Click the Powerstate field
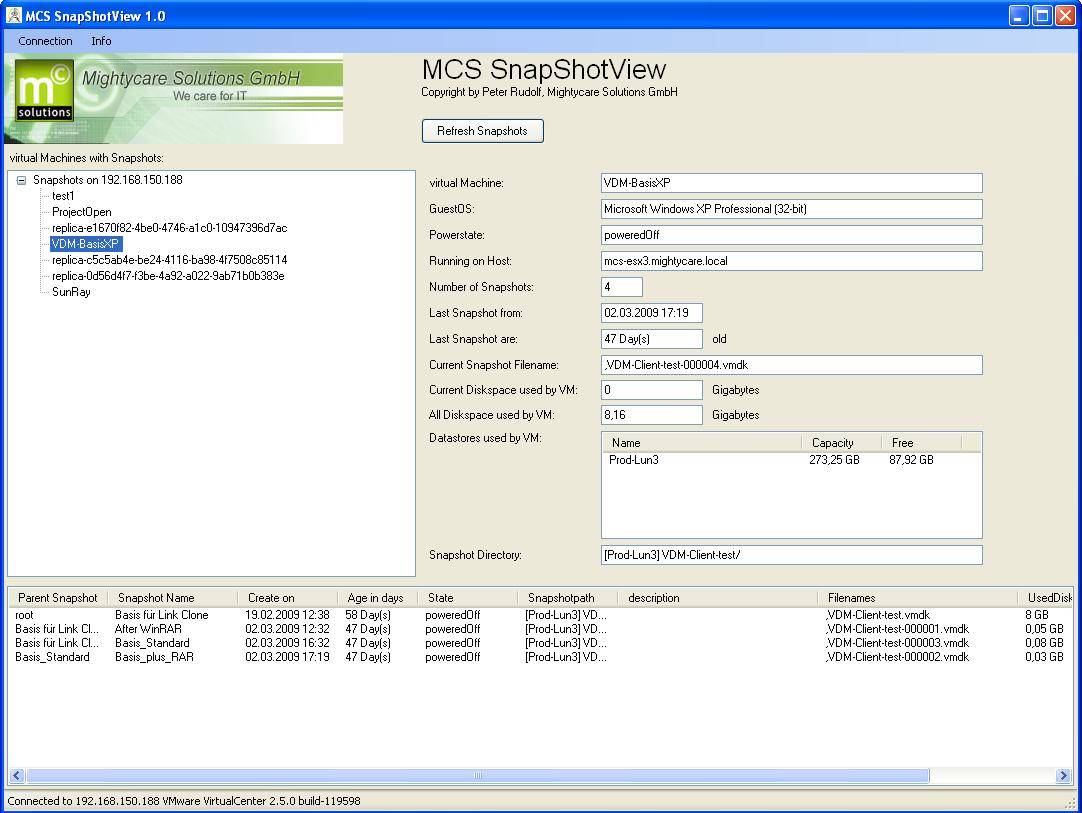The image size is (1082, 813). (x=791, y=235)
